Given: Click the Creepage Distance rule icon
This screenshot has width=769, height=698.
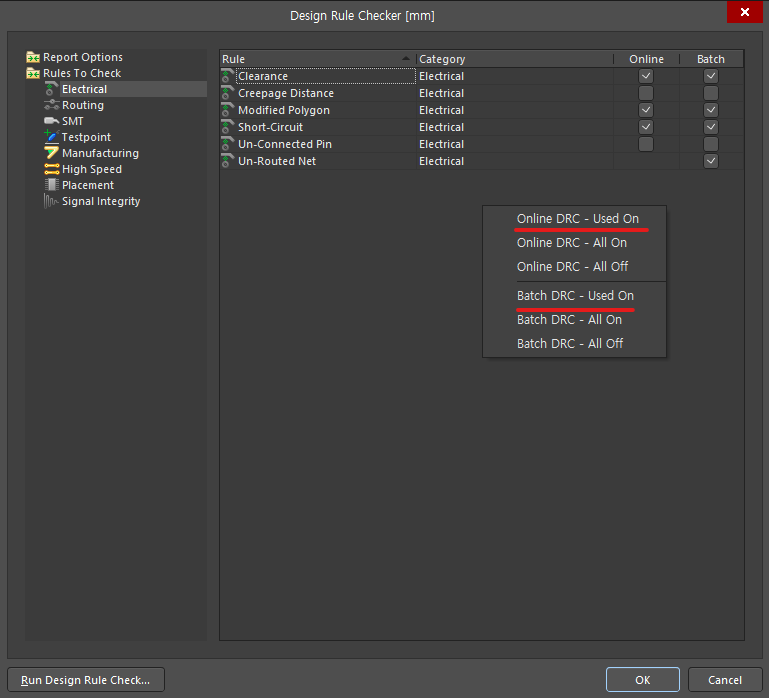Looking at the screenshot, I should coord(227,93).
